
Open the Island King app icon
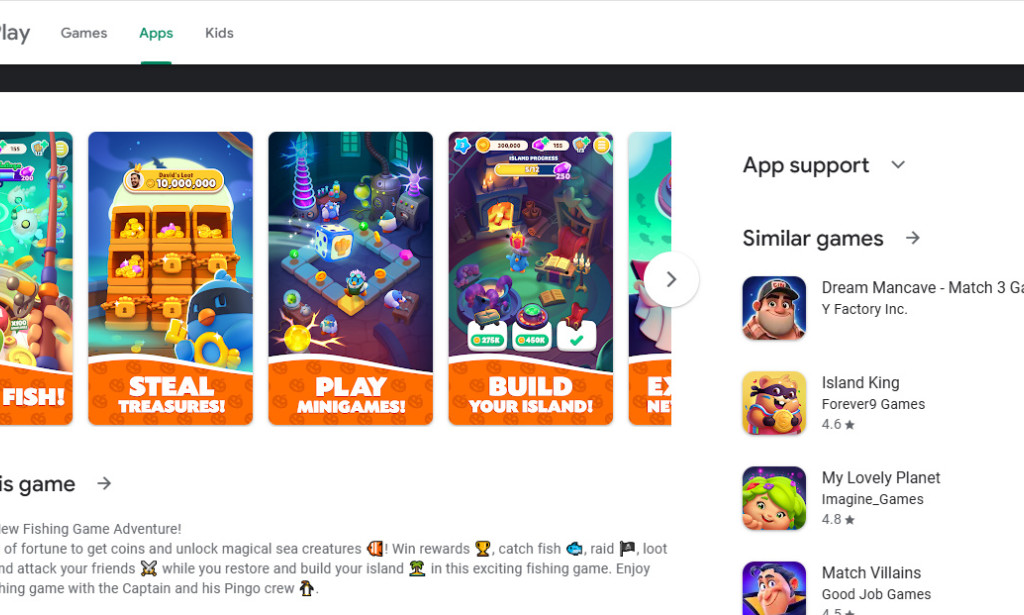point(774,403)
